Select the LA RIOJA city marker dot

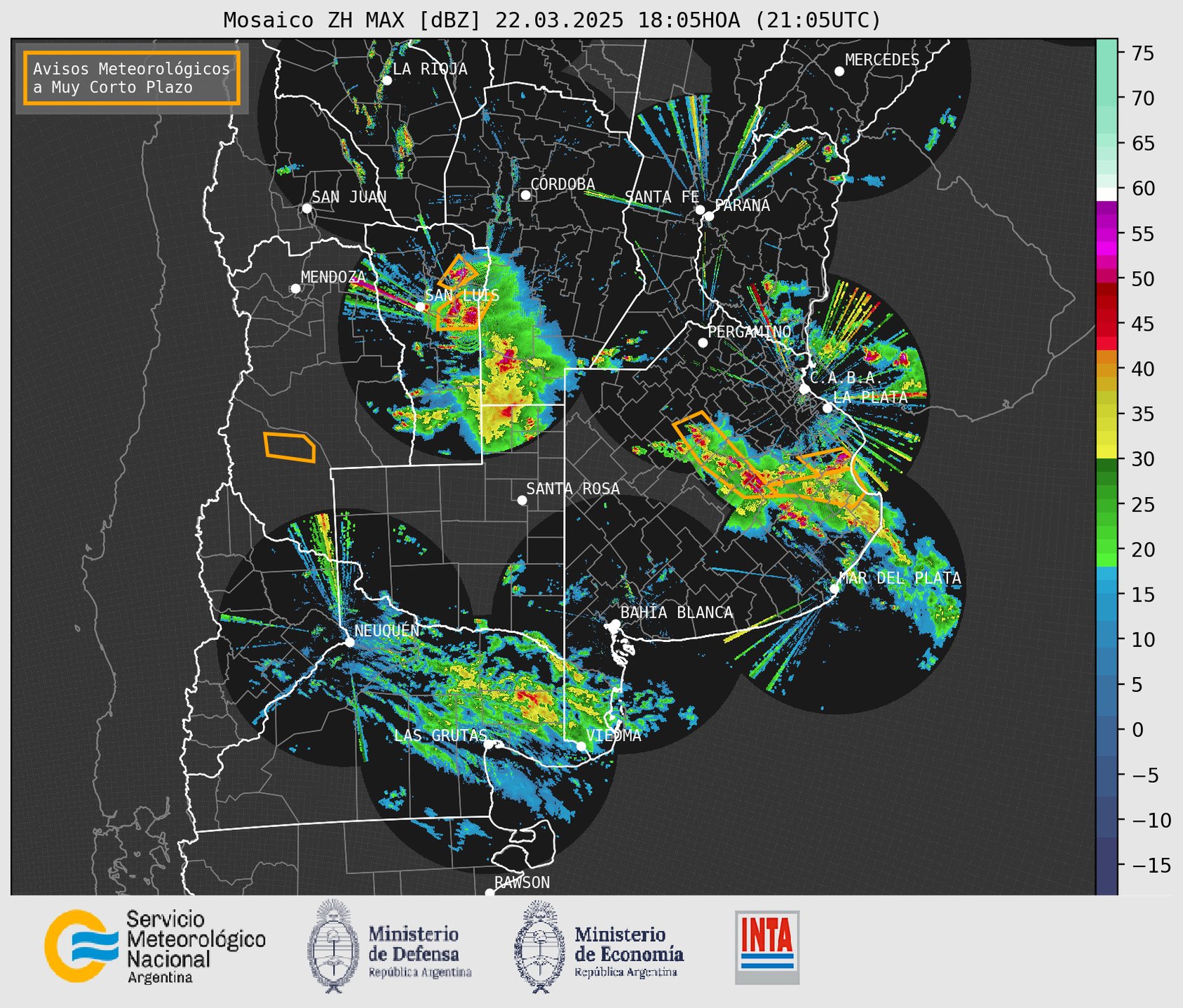386,81
